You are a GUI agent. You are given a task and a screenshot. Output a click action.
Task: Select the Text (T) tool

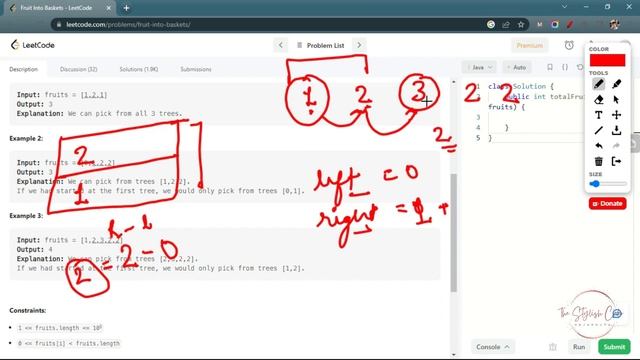pyautogui.click(x=598, y=115)
